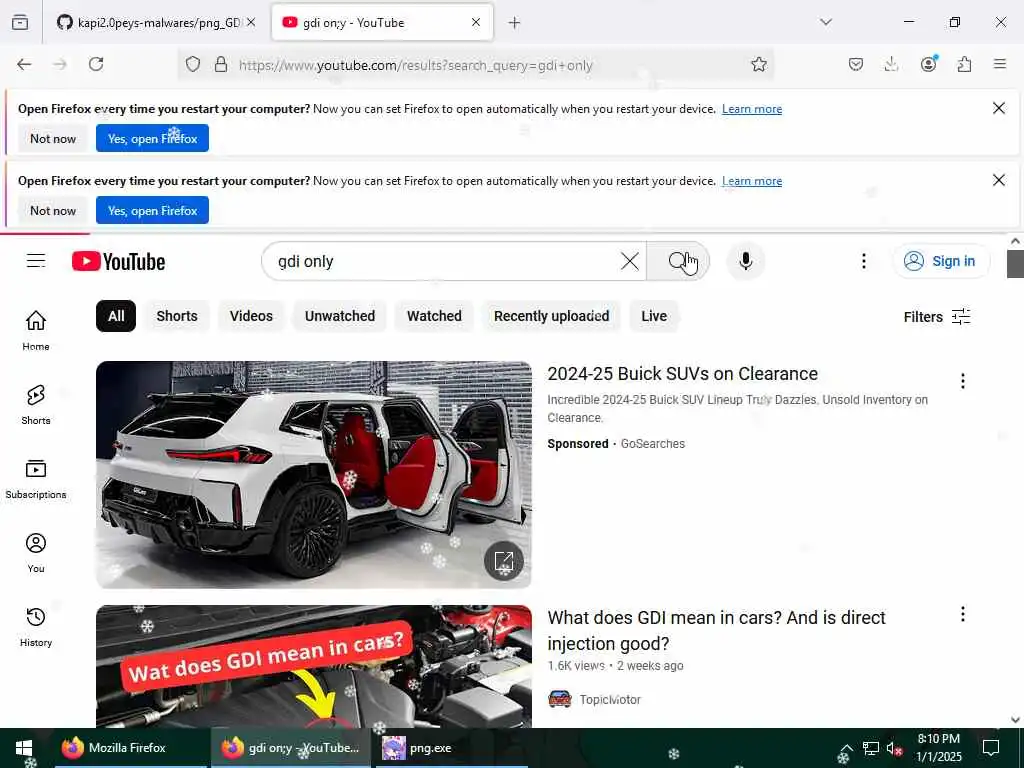Image resolution: width=1024 pixels, height=768 pixels.
Task: Open the Firefox account icon
Action: pyautogui.click(x=928, y=64)
